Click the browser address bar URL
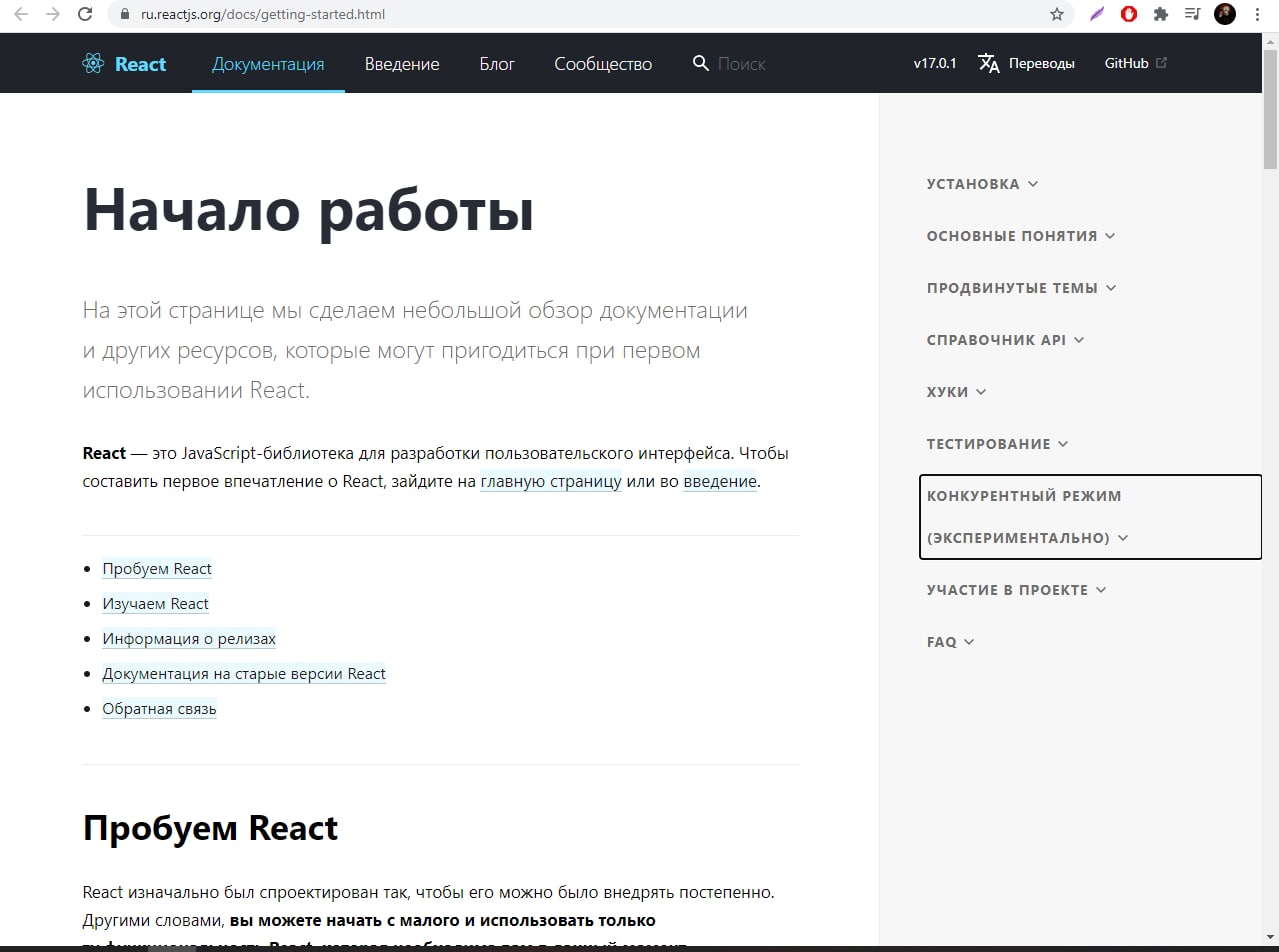Image resolution: width=1279 pixels, height=952 pixels. coord(263,14)
